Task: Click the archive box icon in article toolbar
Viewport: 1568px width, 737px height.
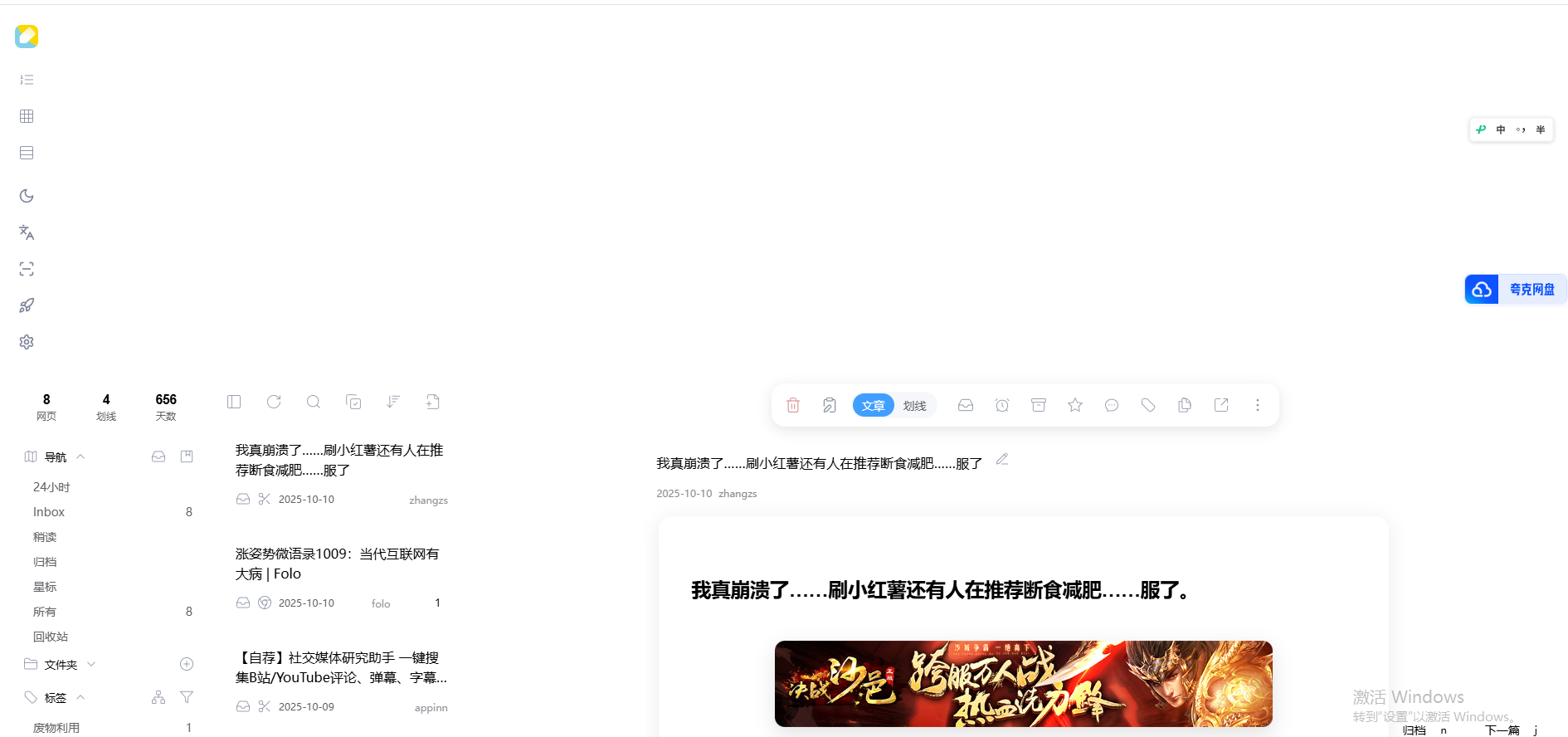Action: pyautogui.click(x=1039, y=405)
